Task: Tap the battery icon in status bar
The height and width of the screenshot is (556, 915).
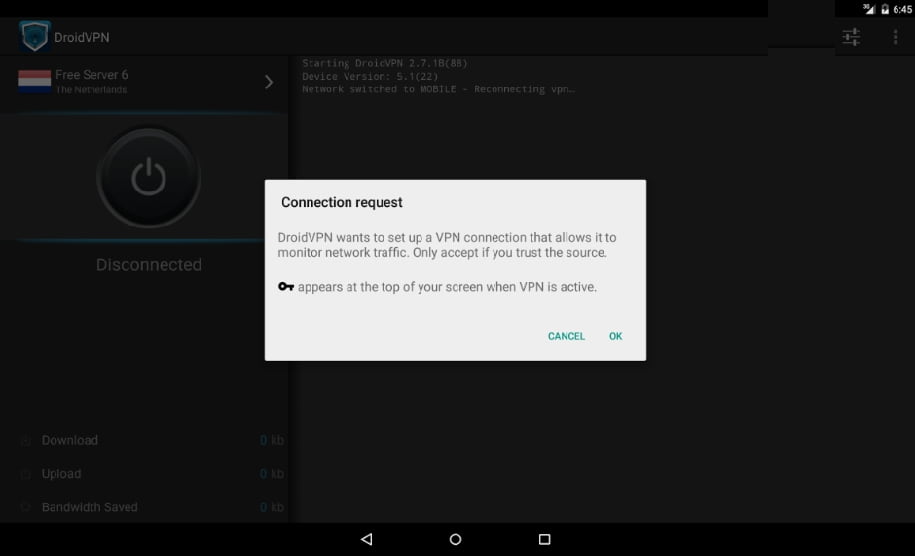Action: click(885, 9)
